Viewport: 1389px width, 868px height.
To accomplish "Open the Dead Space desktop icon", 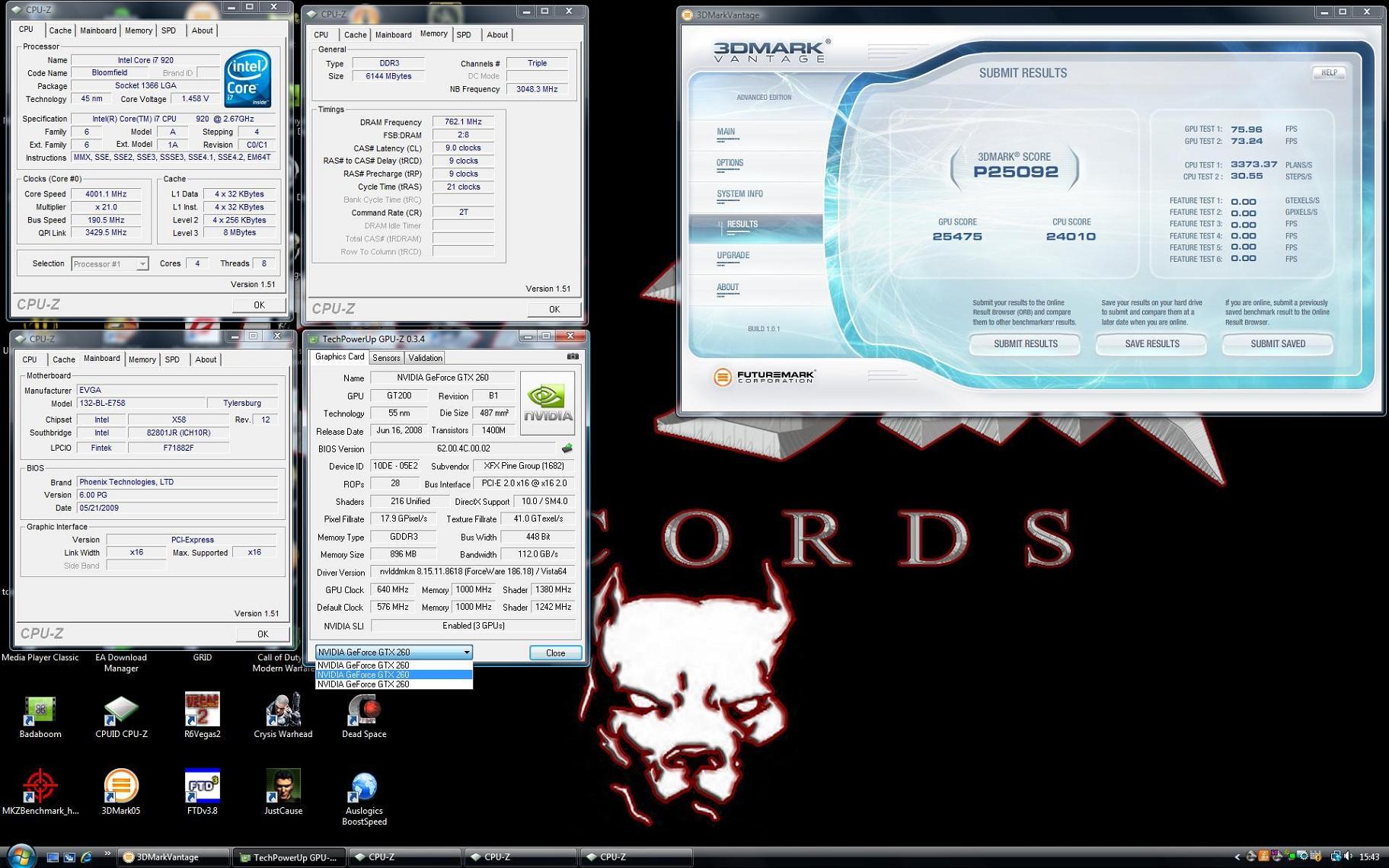I will (x=364, y=716).
